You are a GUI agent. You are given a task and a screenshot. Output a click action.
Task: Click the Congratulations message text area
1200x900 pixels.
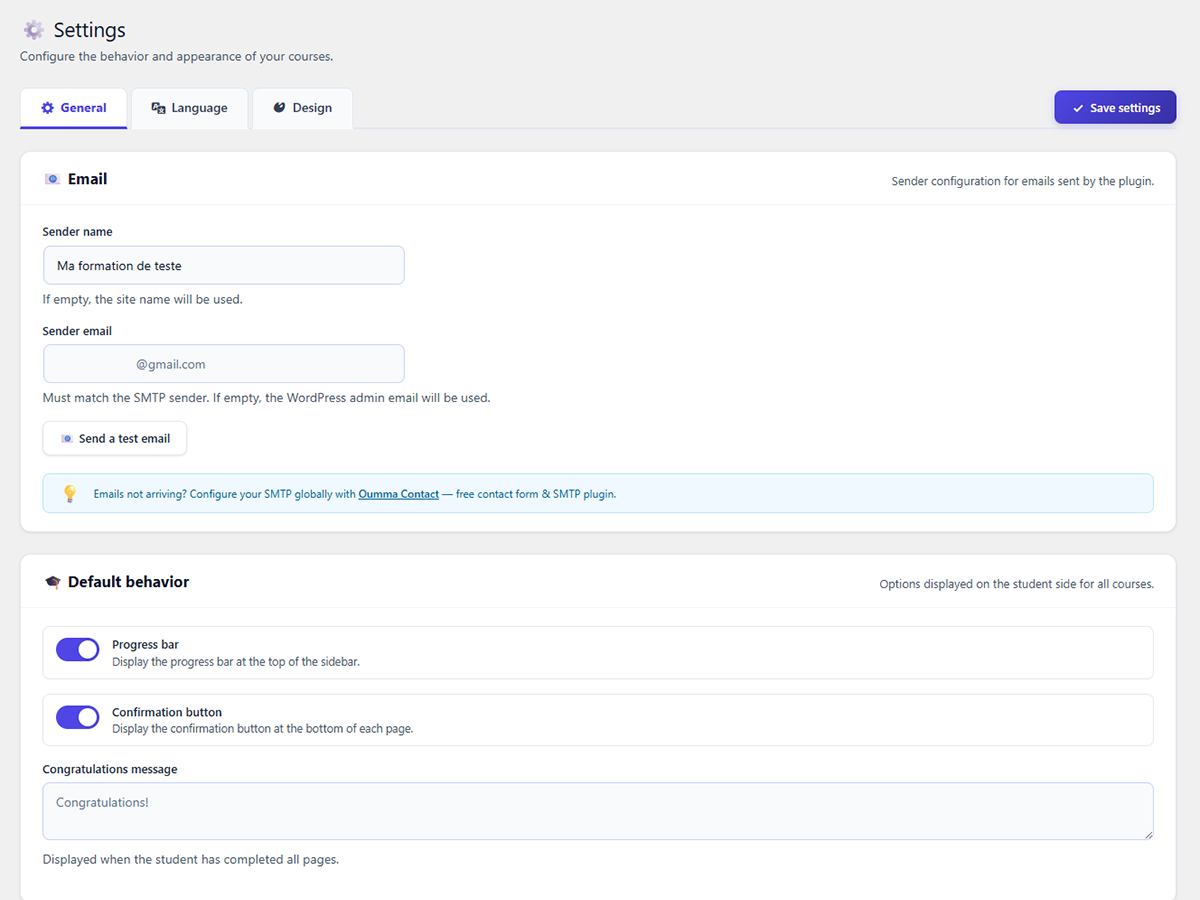[597, 811]
